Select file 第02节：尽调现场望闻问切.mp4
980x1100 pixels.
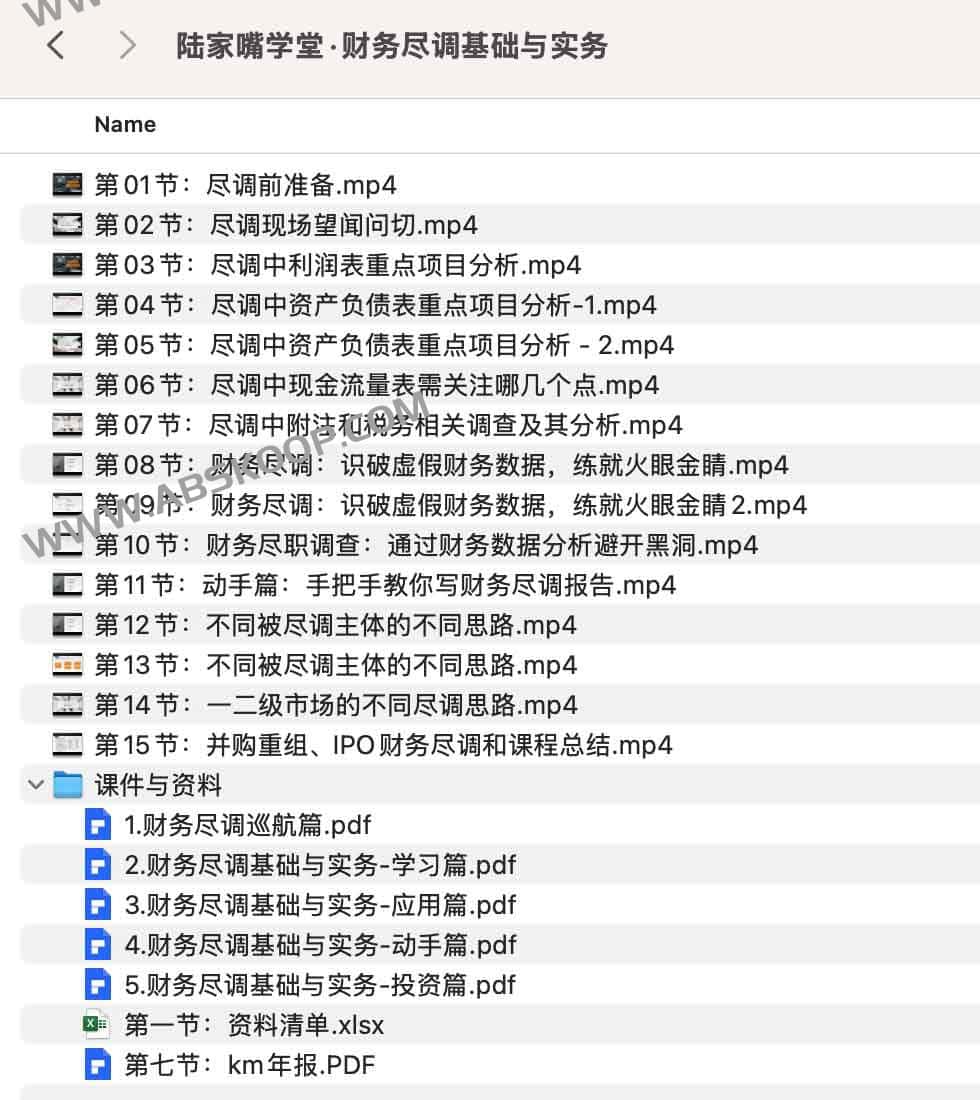(x=285, y=225)
